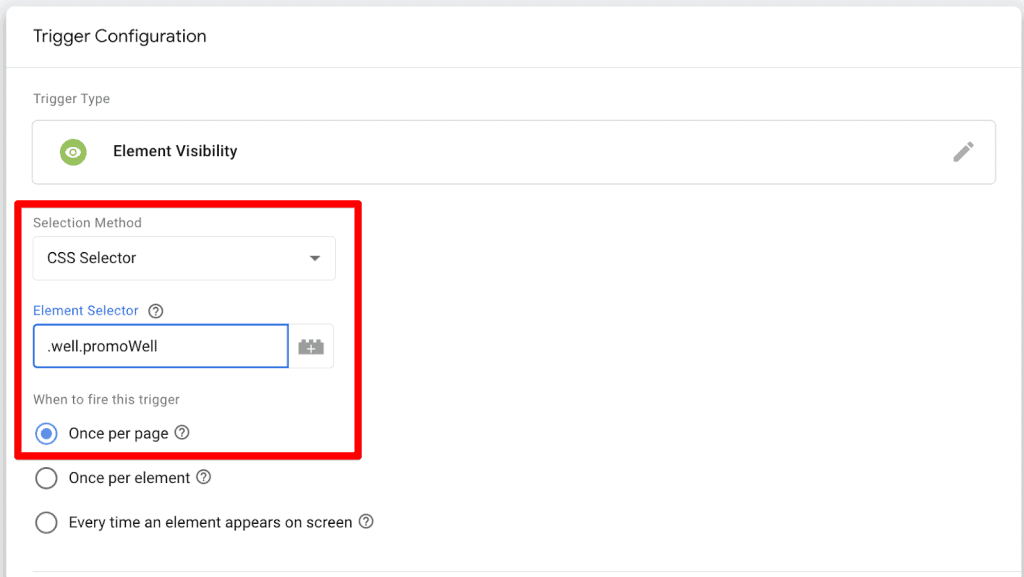Click the Trigger Type section label
This screenshot has height=577, width=1024.
[71, 99]
